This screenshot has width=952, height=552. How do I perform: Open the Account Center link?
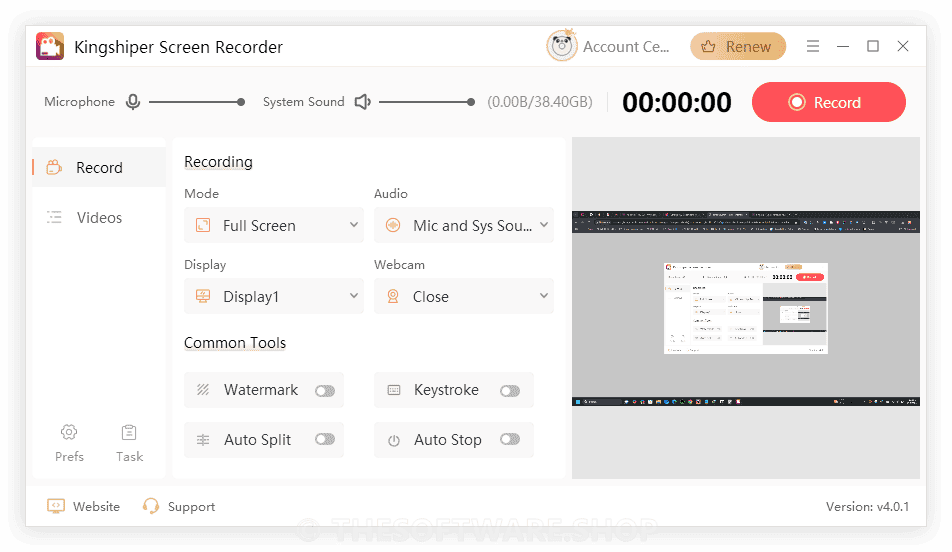coord(626,47)
